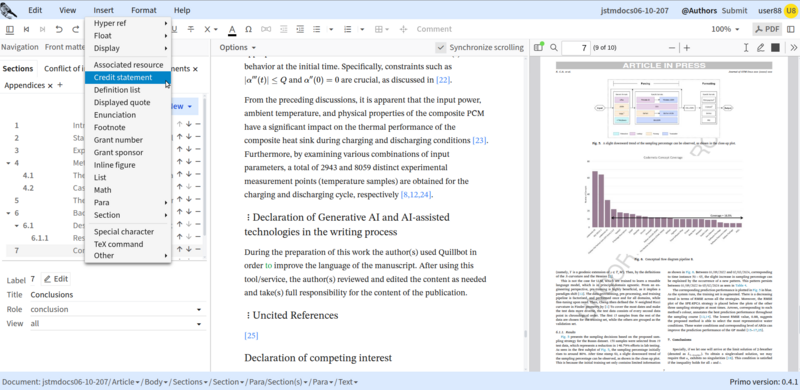Click the link/merge icon in toolbar
800x390 pixels.
(266, 30)
